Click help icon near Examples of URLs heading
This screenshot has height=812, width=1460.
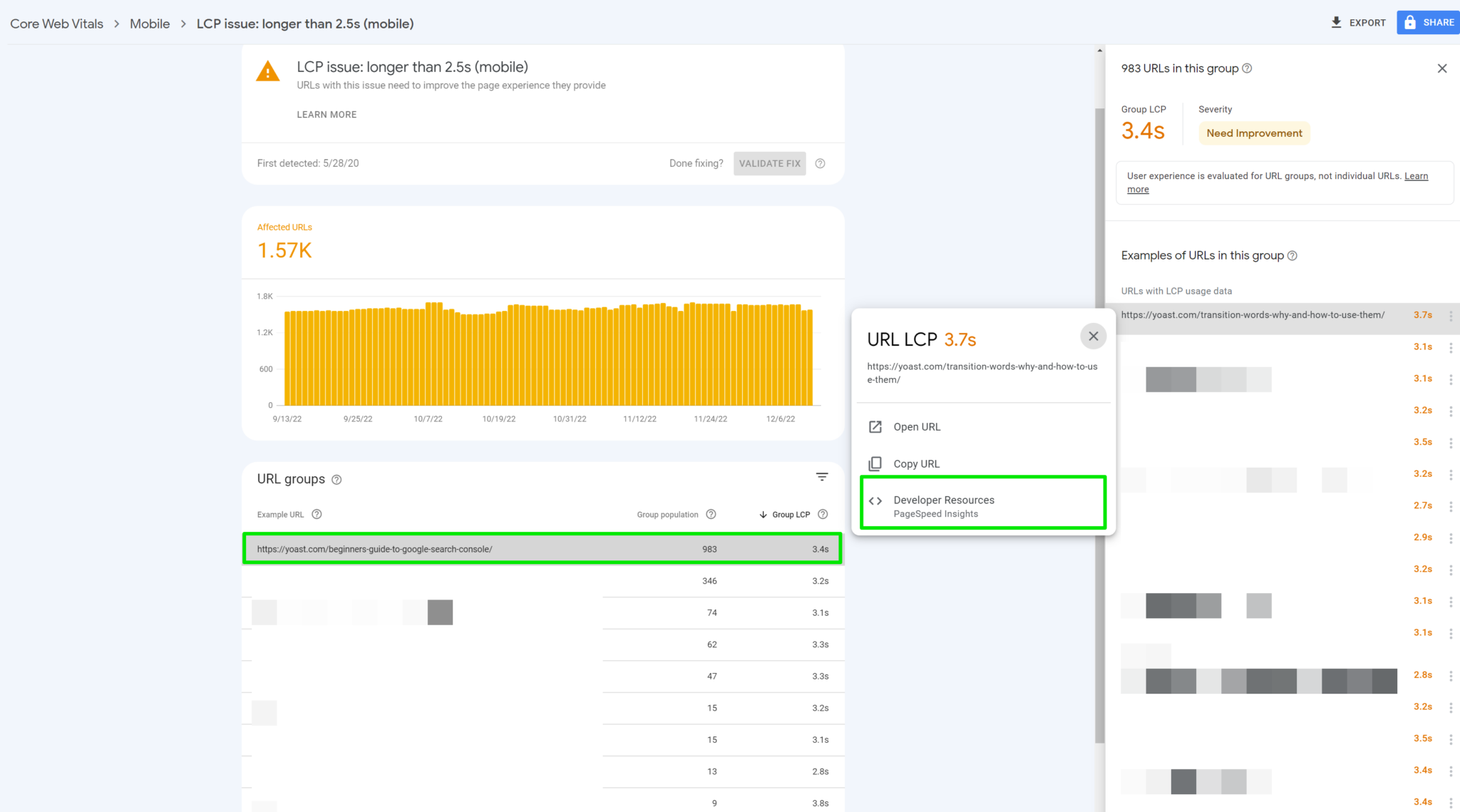1293,255
